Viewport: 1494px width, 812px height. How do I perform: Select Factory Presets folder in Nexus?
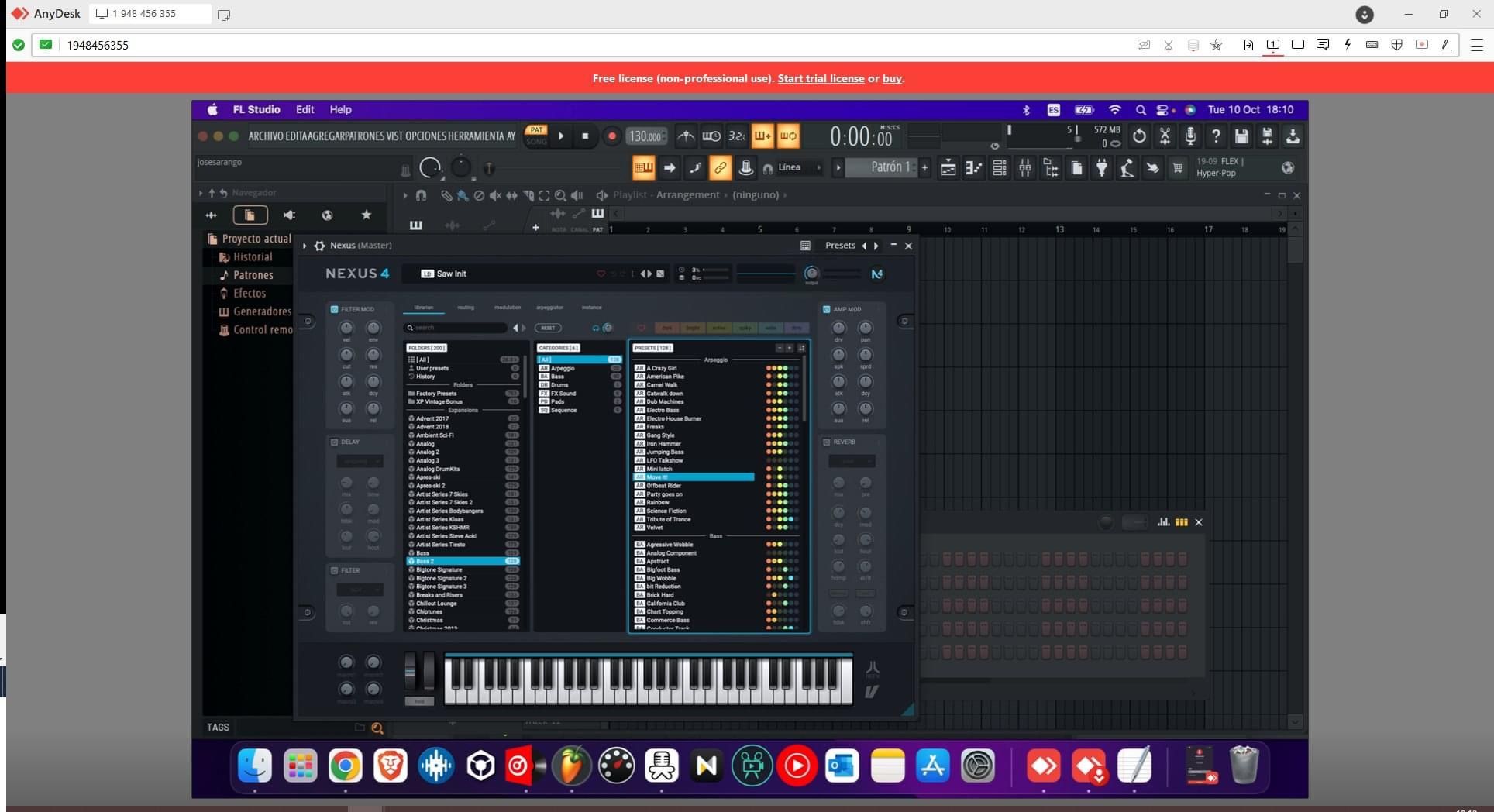click(x=463, y=394)
